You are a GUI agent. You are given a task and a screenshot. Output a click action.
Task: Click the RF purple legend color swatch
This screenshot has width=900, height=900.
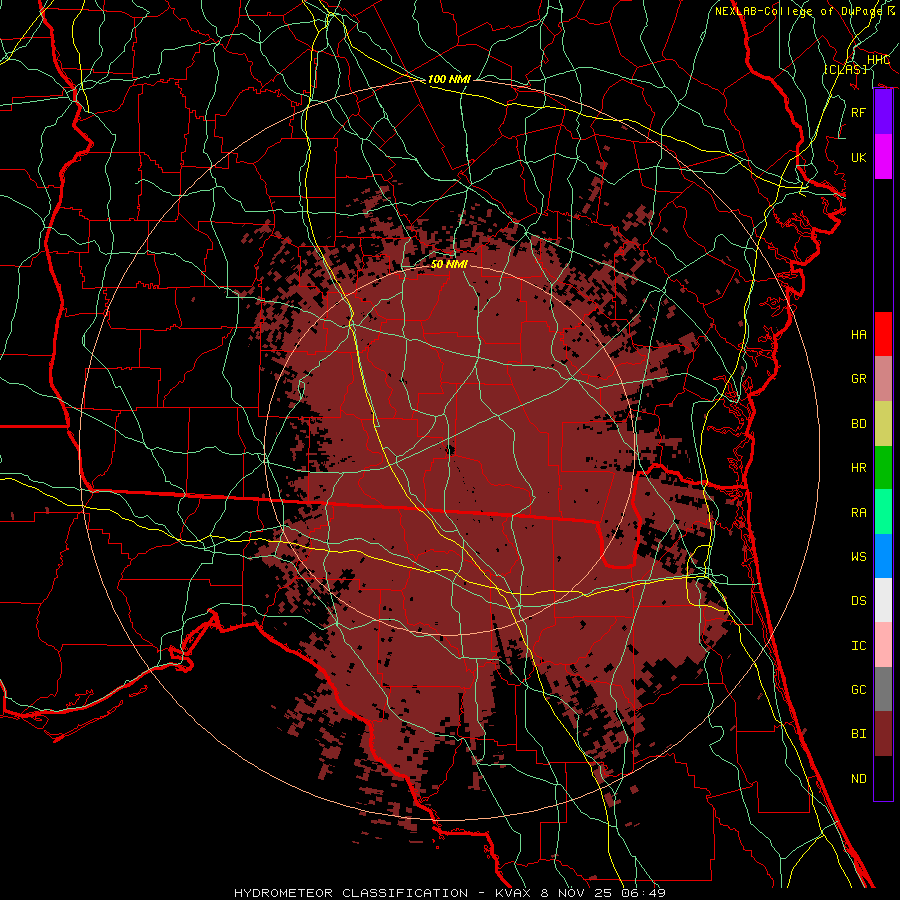pos(883,112)
